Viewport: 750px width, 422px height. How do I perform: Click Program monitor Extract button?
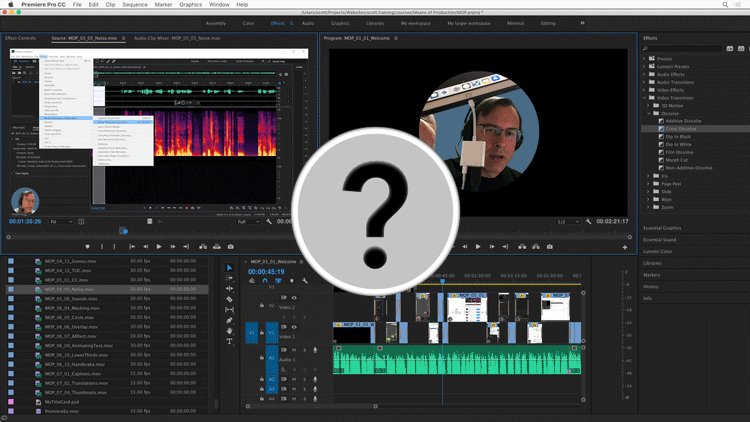click(x=536, y=246)
